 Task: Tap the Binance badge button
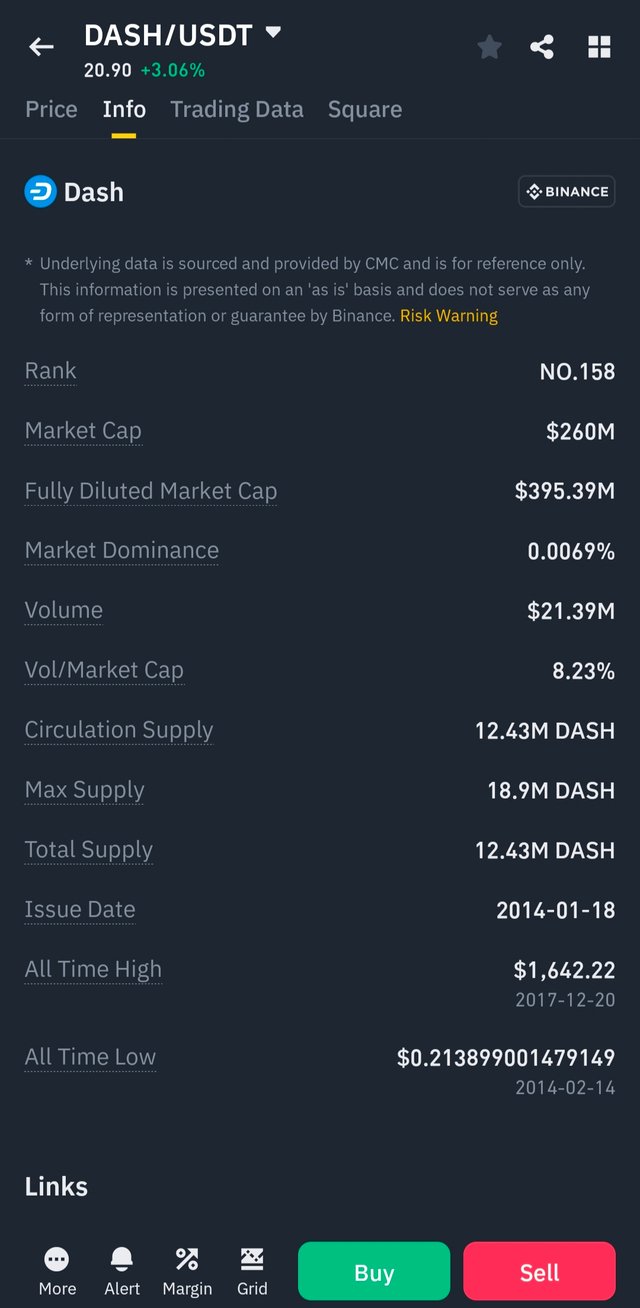[x=566, y=192]
